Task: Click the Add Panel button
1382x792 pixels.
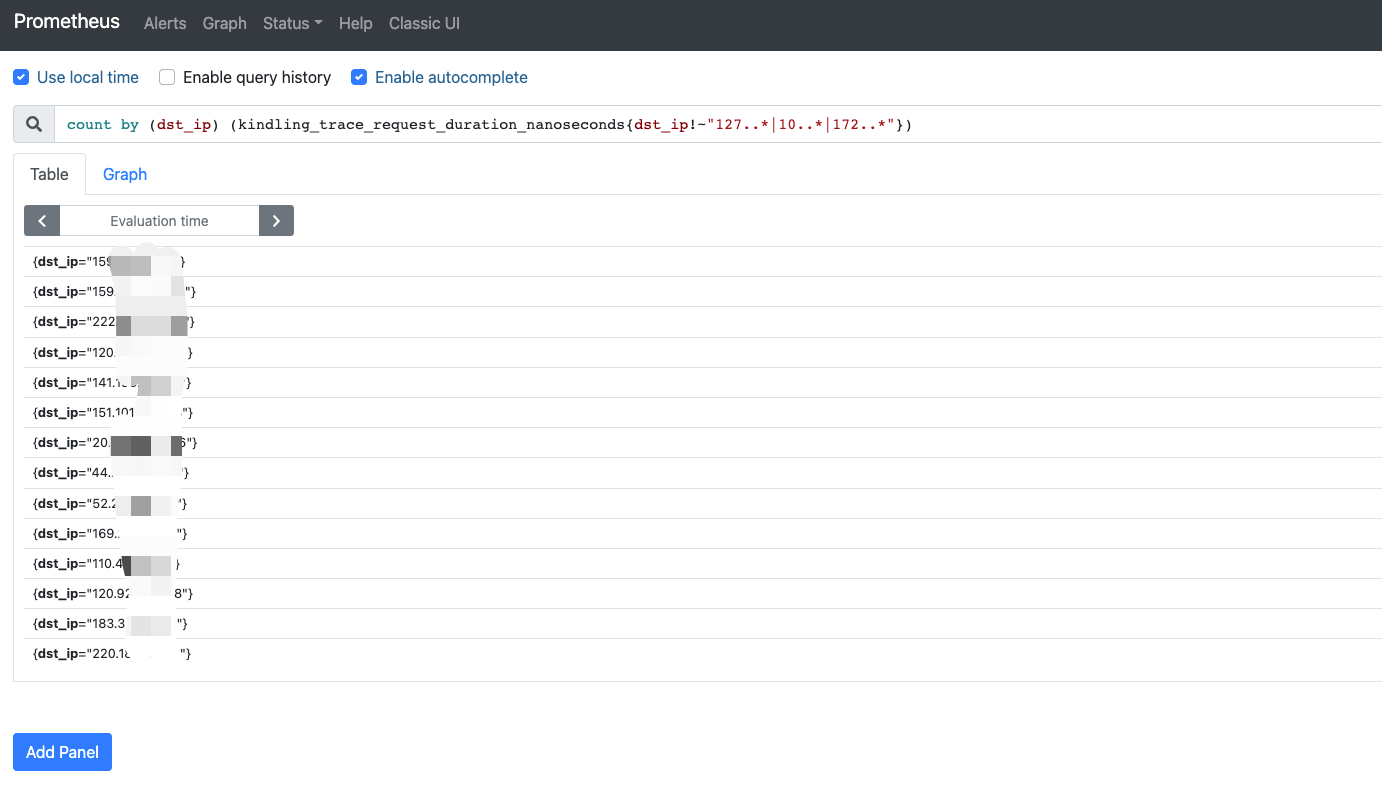Action: pyautogui.click(x=62, y=752)
